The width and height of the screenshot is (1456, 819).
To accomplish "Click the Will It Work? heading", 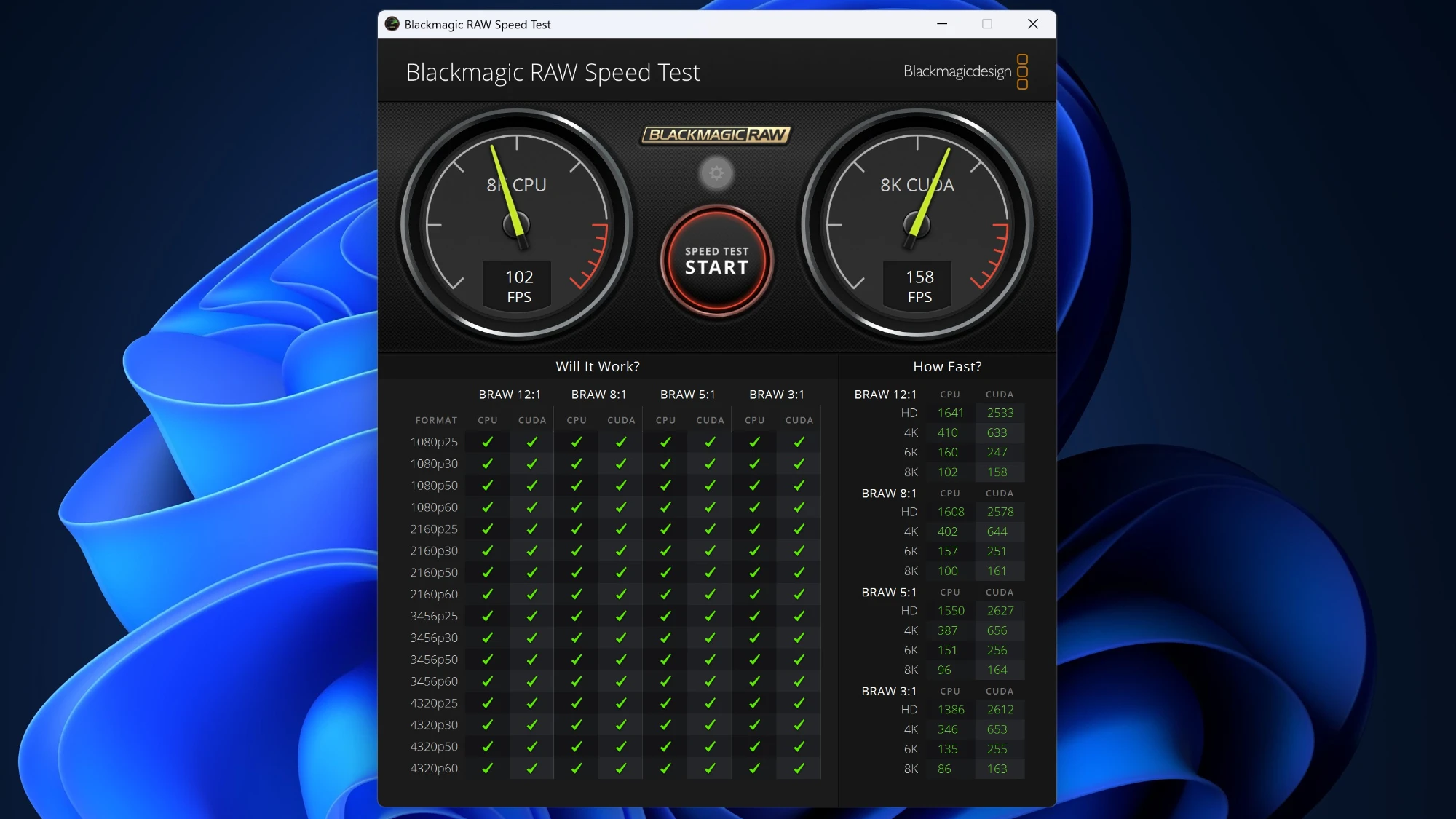I will (598, 366).
